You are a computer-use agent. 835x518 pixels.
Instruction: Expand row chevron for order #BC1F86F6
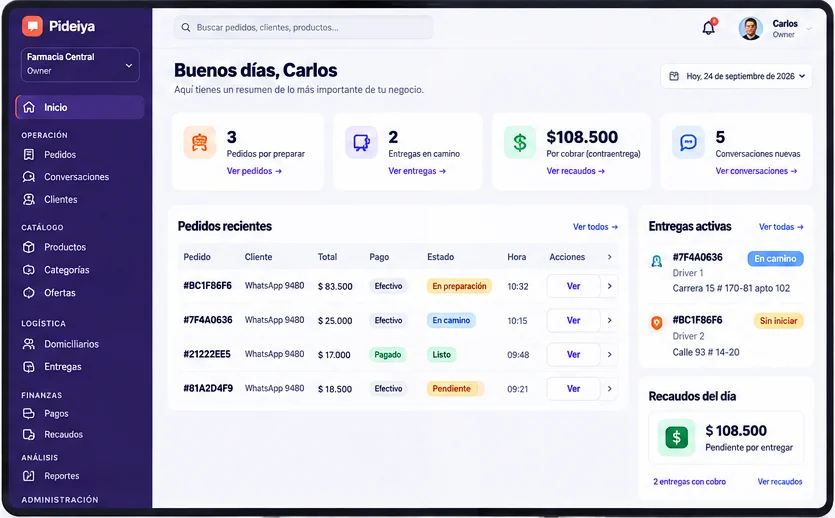tap(609, 286)
